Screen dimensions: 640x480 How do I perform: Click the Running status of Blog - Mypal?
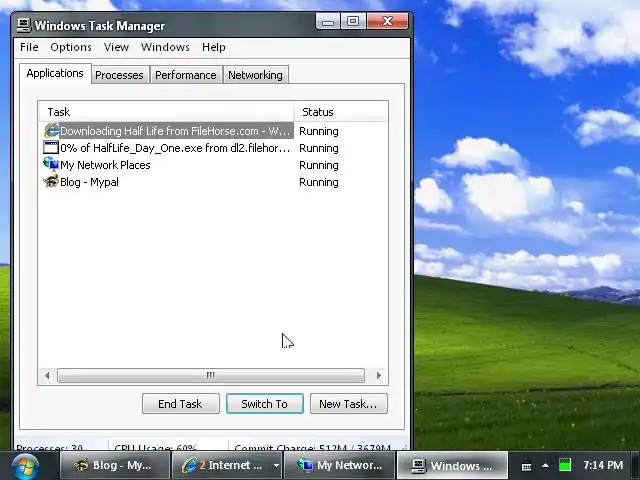click(x=319, y=182)
